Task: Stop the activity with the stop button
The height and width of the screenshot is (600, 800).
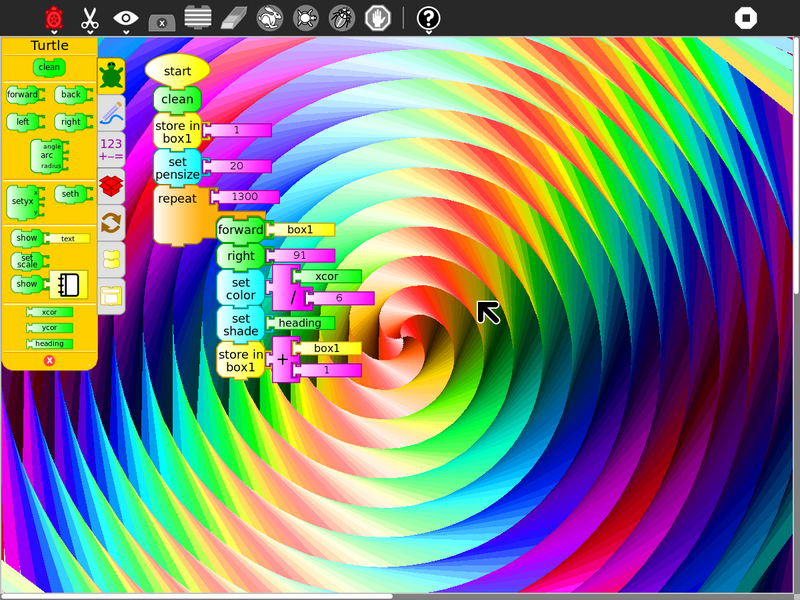Action: 746,17
